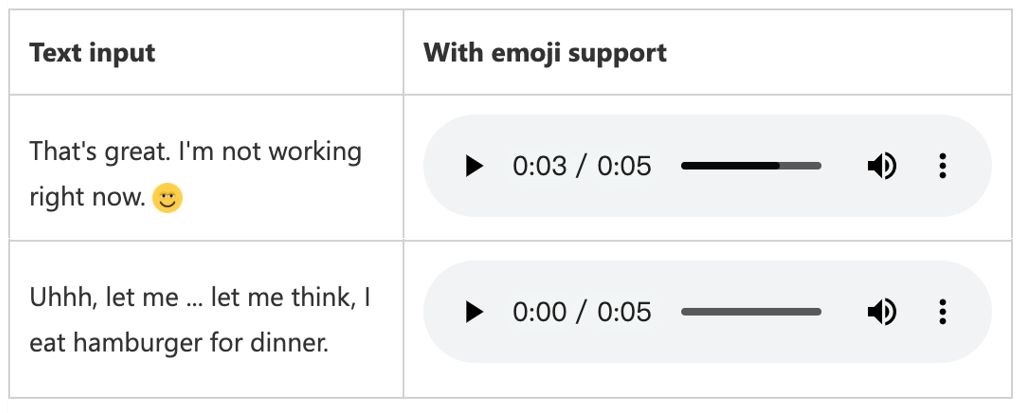
Task: Click the "0:03 / 0:05" time display
Action: coord(582,166)
